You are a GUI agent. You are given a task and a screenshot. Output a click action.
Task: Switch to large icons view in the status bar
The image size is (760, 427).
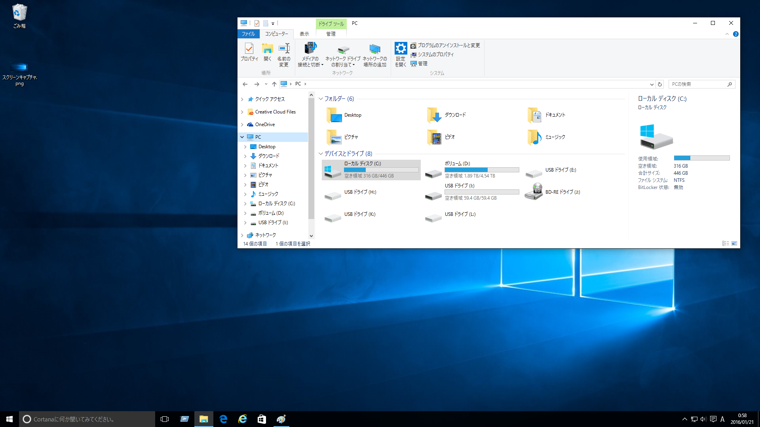(x=734, y=244)
